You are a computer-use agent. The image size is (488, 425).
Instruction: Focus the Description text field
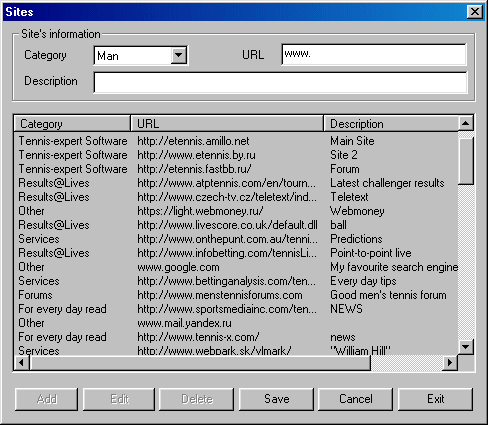(x=280, y=82)
